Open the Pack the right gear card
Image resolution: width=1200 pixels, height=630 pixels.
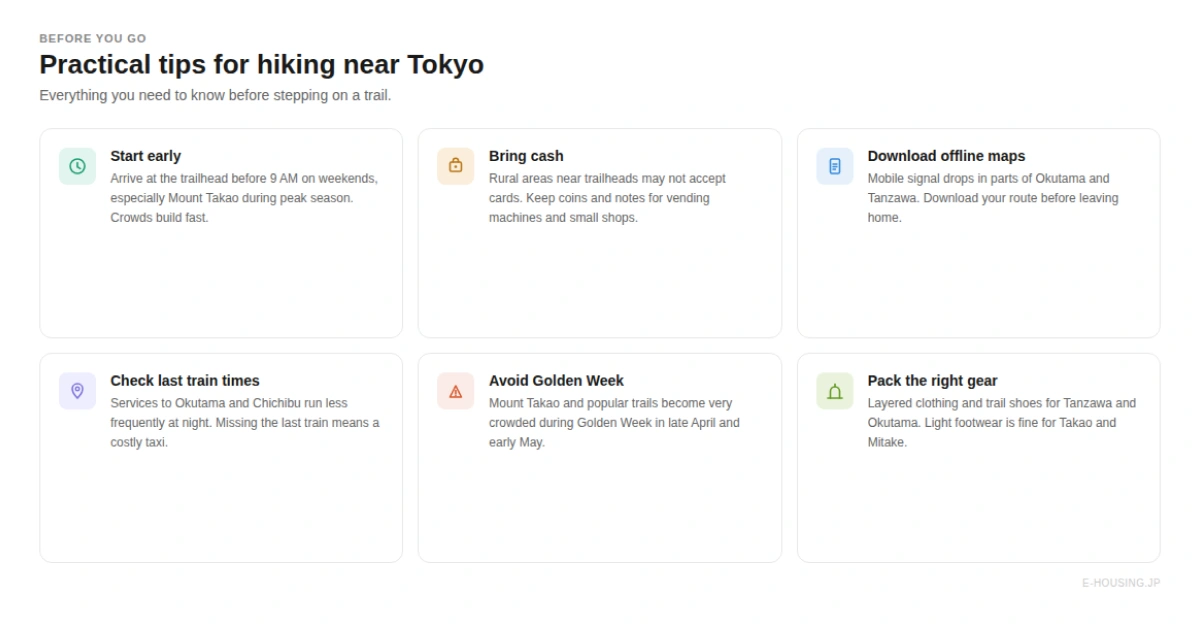[977, 456]
